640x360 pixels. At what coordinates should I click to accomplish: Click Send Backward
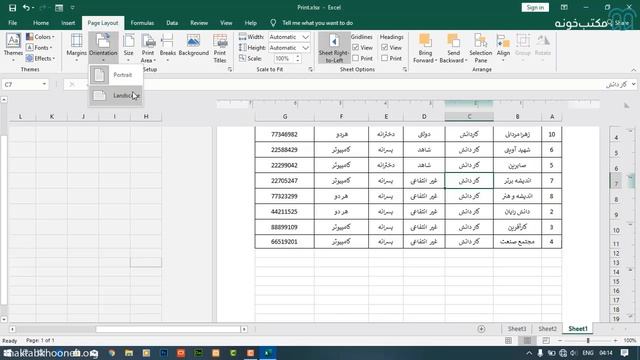(453, 48)
